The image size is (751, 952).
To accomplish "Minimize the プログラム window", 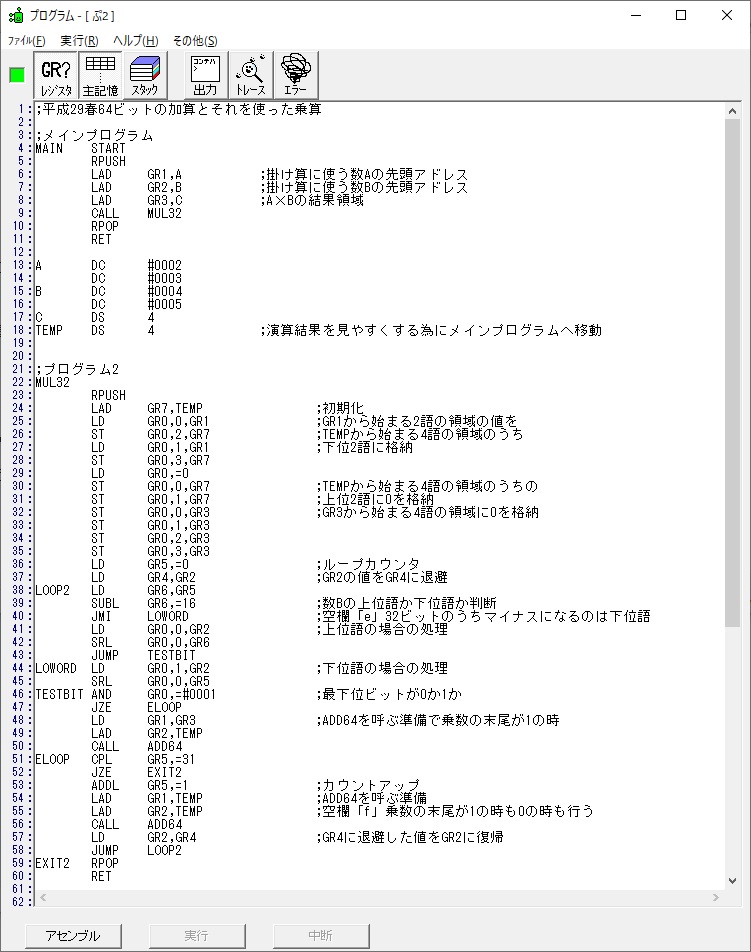I will (x=636, y=15).
